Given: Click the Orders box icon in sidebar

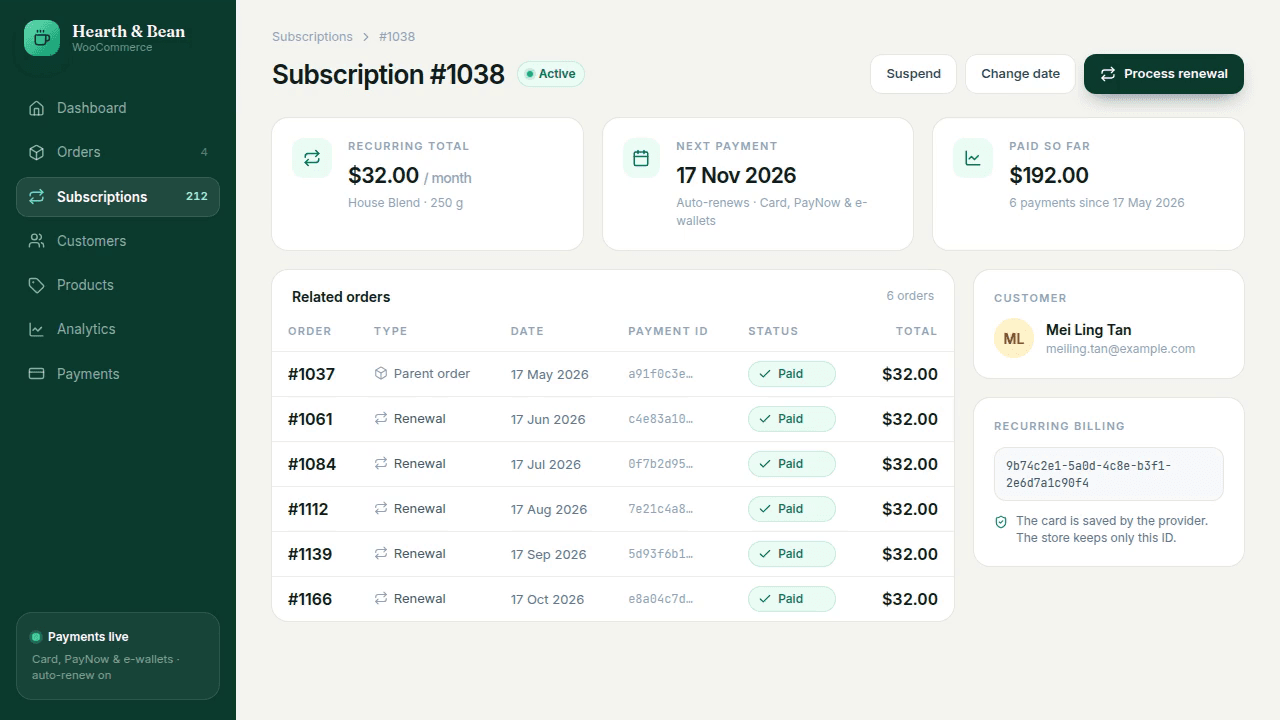Looking at the screenshot, I should (x=37, y=152).
